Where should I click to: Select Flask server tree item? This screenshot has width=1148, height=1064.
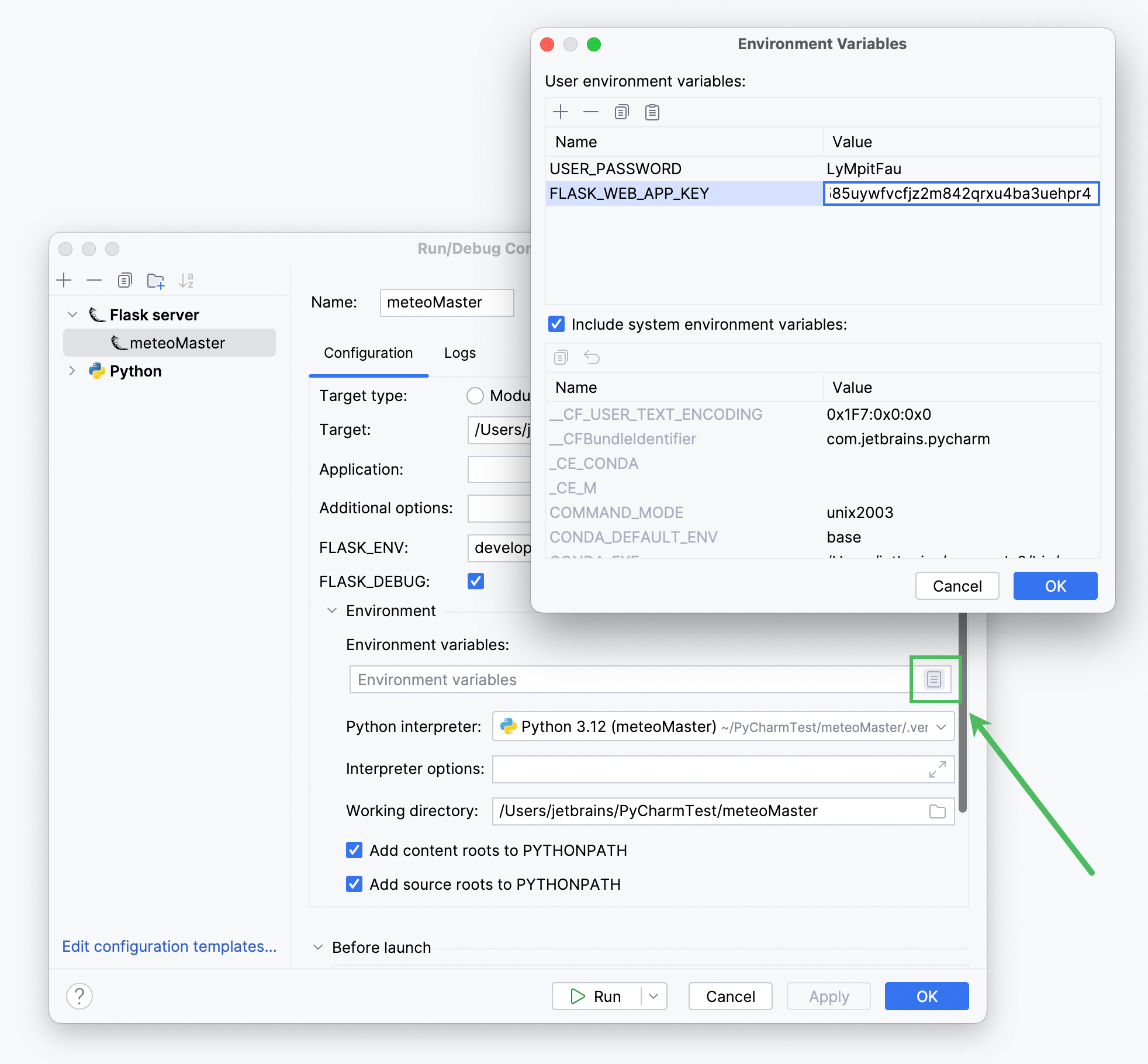coord(155,313)
